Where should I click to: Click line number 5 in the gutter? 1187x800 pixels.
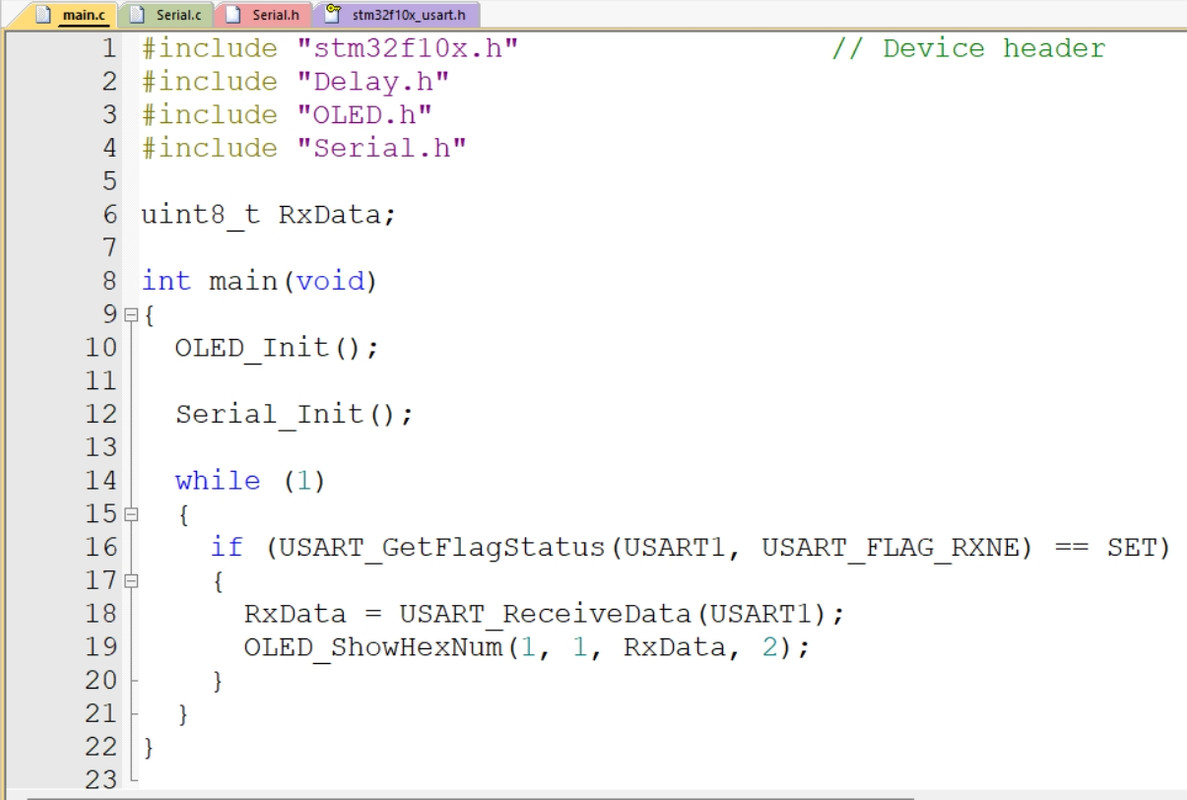click(110, 182)
